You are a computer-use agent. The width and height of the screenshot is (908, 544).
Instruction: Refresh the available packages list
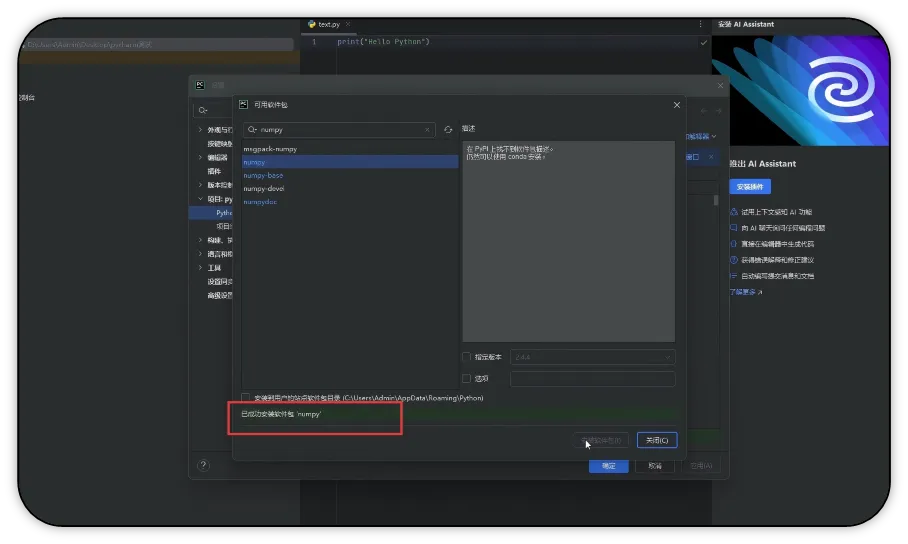click(448, 130)
